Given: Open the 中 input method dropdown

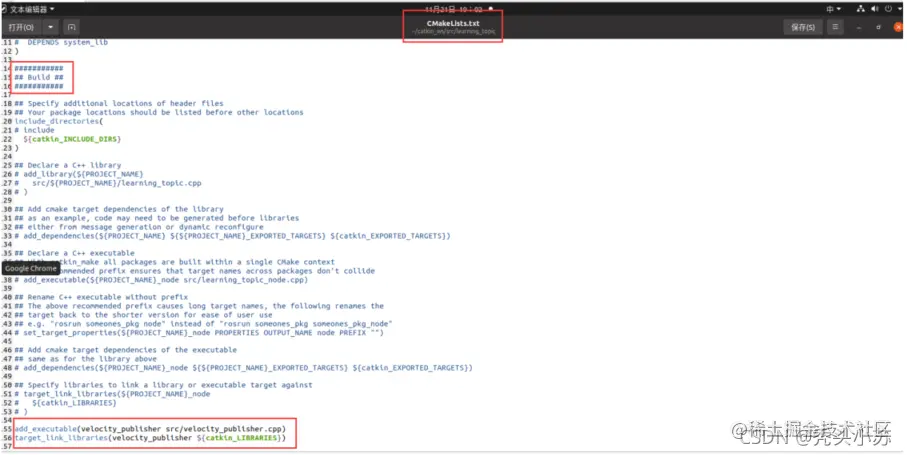Looking at the screenshot, I should 834,9.
